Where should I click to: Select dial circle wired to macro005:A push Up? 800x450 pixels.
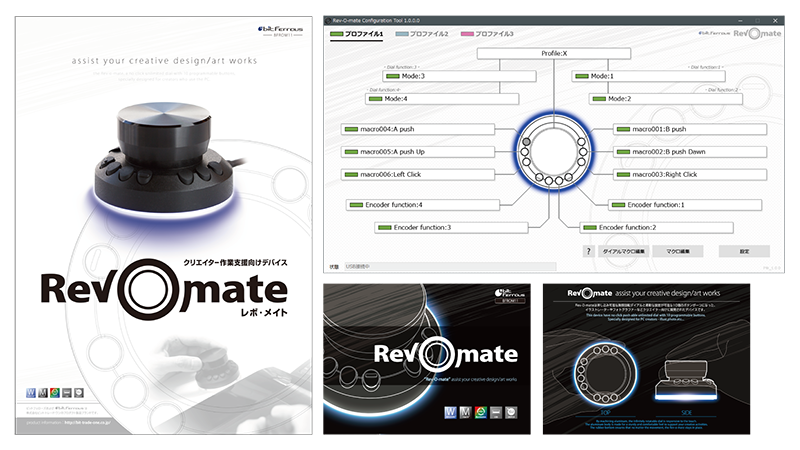click(524, 152)
